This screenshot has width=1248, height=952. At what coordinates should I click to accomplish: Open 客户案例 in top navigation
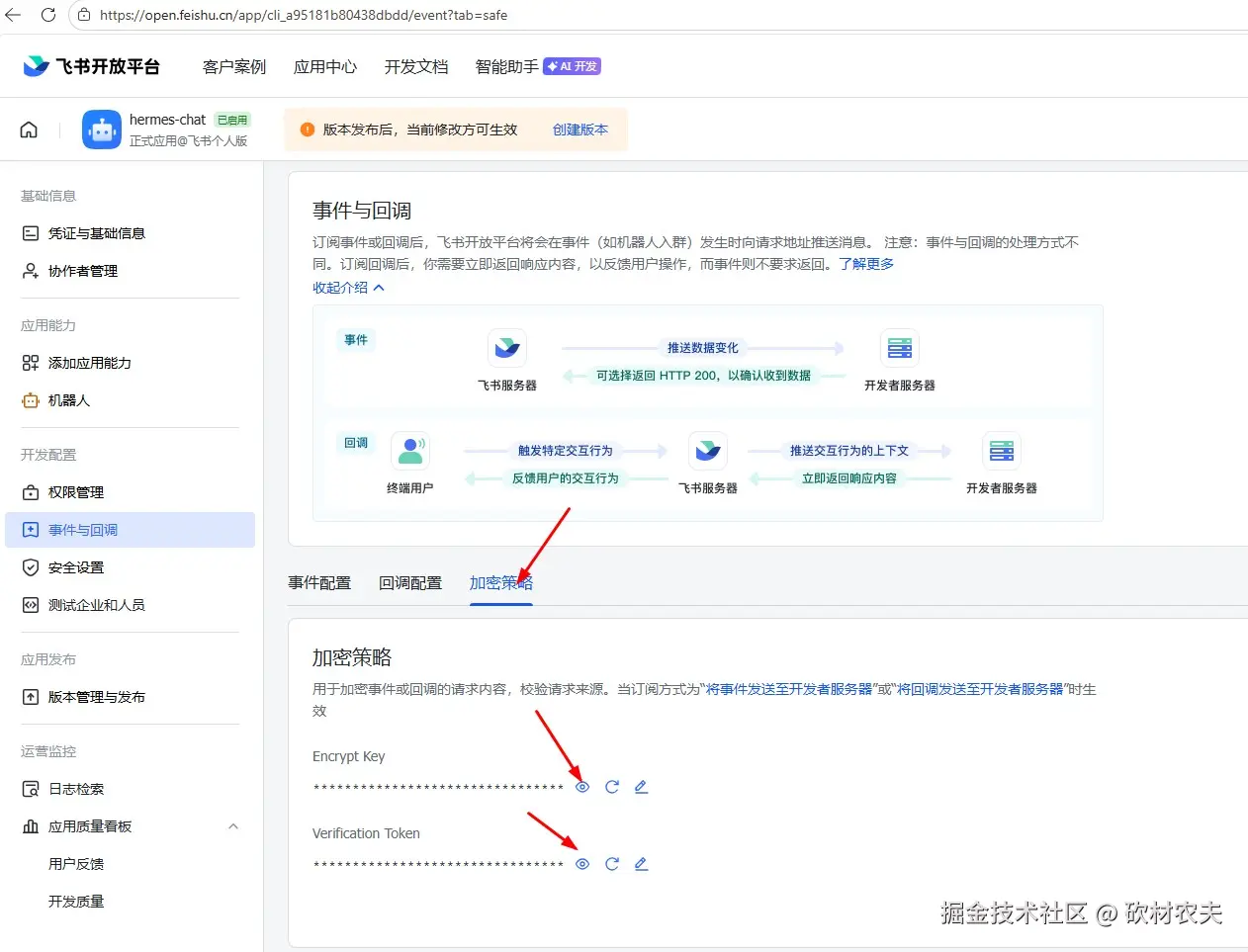click(x=234, y=66)
